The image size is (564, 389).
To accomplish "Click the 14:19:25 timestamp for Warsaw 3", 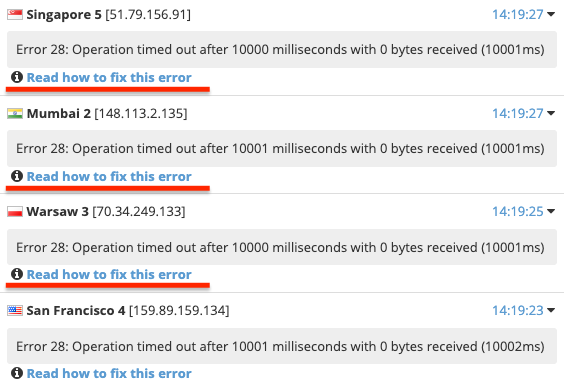I will point(518,211).
